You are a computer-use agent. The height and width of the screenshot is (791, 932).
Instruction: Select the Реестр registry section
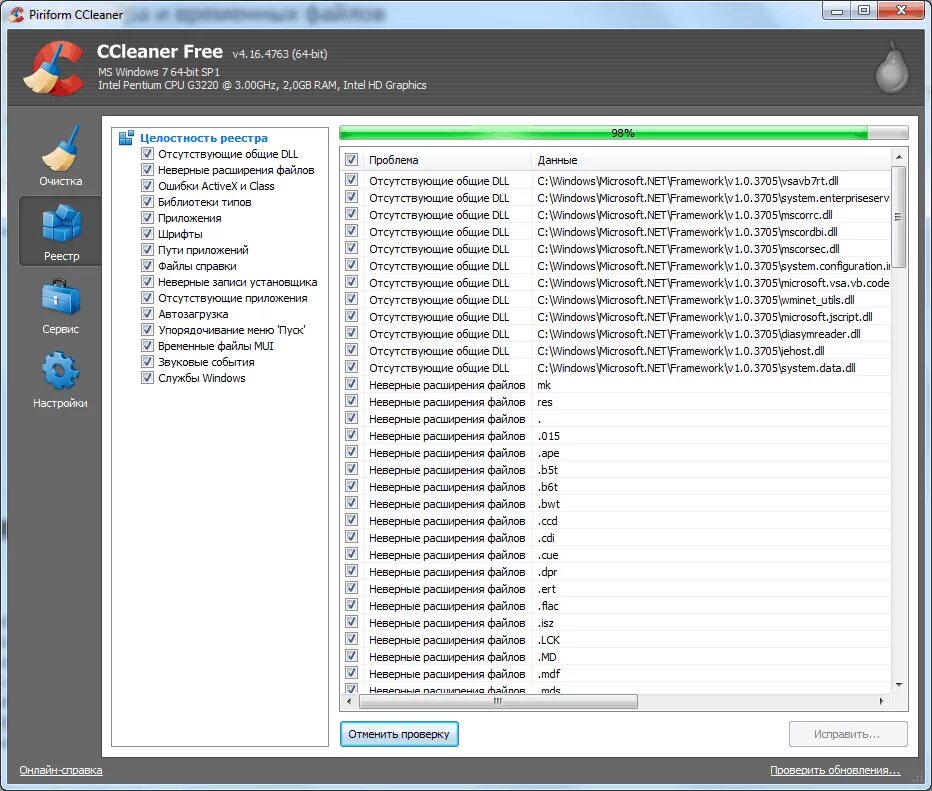click(x=61, y=231)
